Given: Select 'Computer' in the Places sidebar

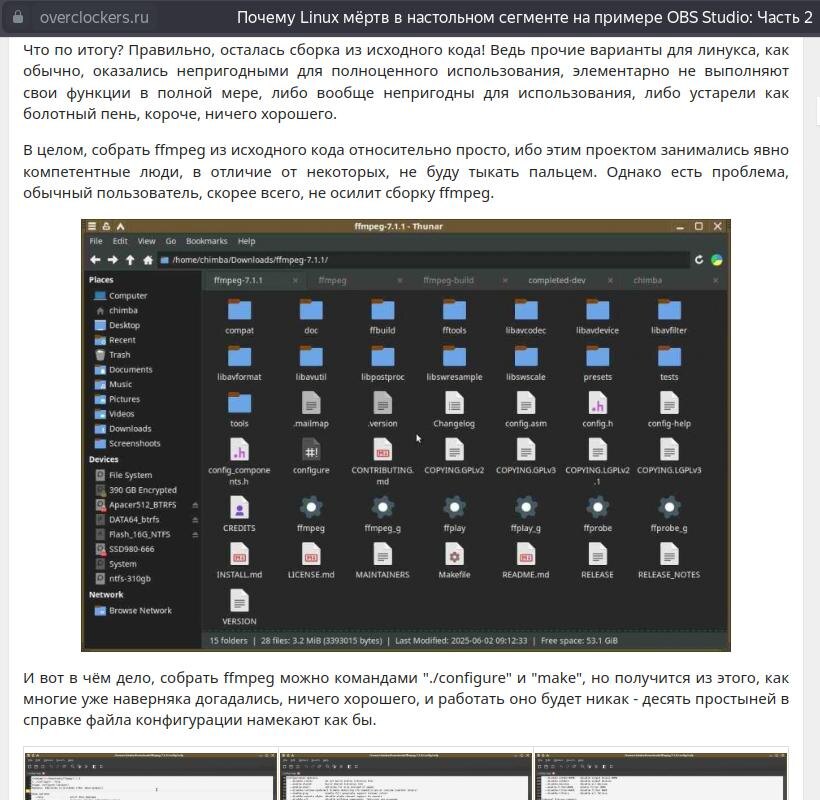Looking at the screenshot, I should tap(128, 295).
